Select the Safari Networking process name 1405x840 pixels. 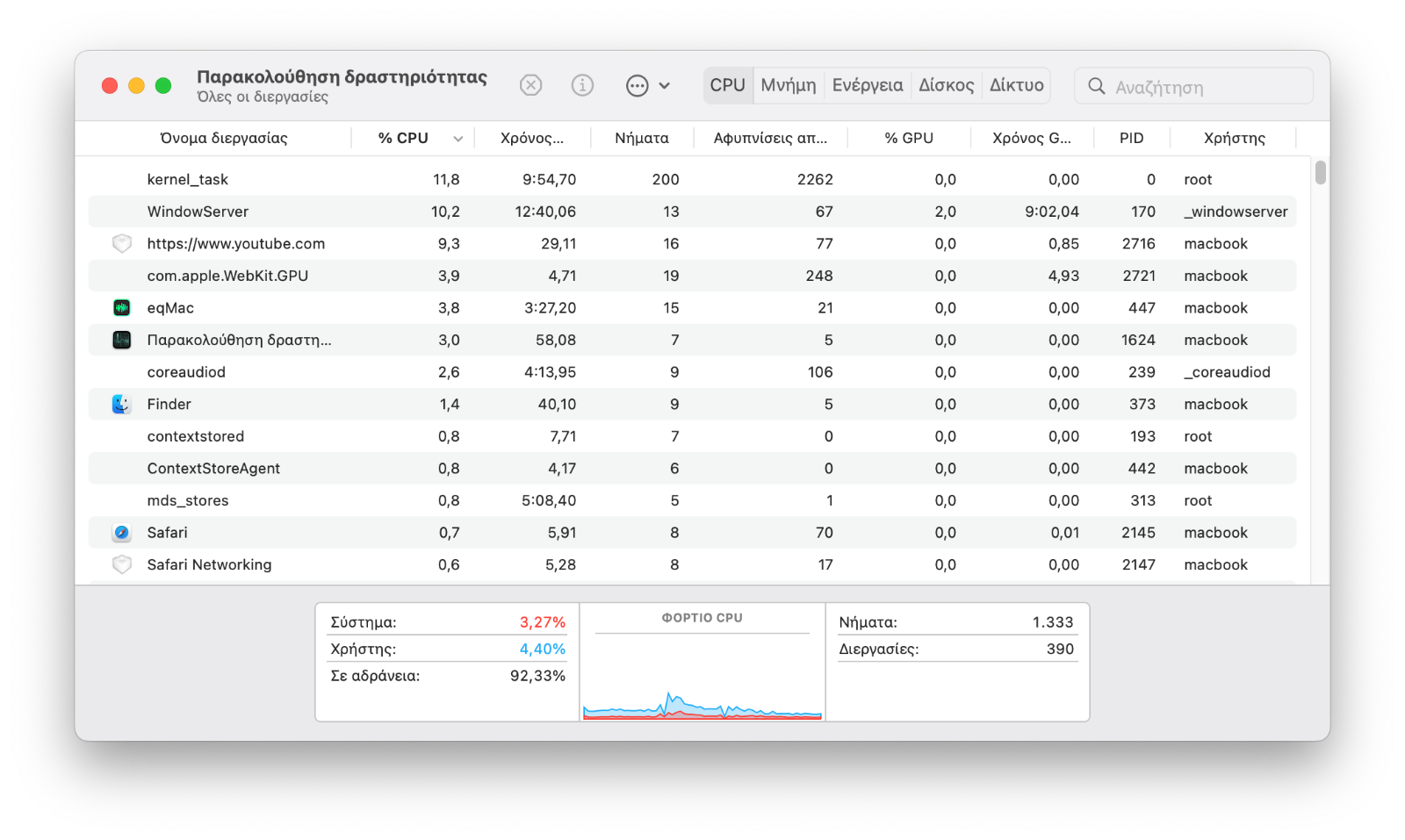pyautogui.click(x=209, y=564)
